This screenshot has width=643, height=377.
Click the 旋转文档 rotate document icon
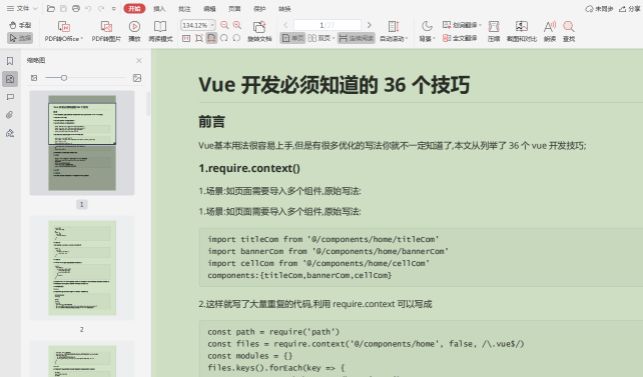pyautogui.click(x=259, y=27)
